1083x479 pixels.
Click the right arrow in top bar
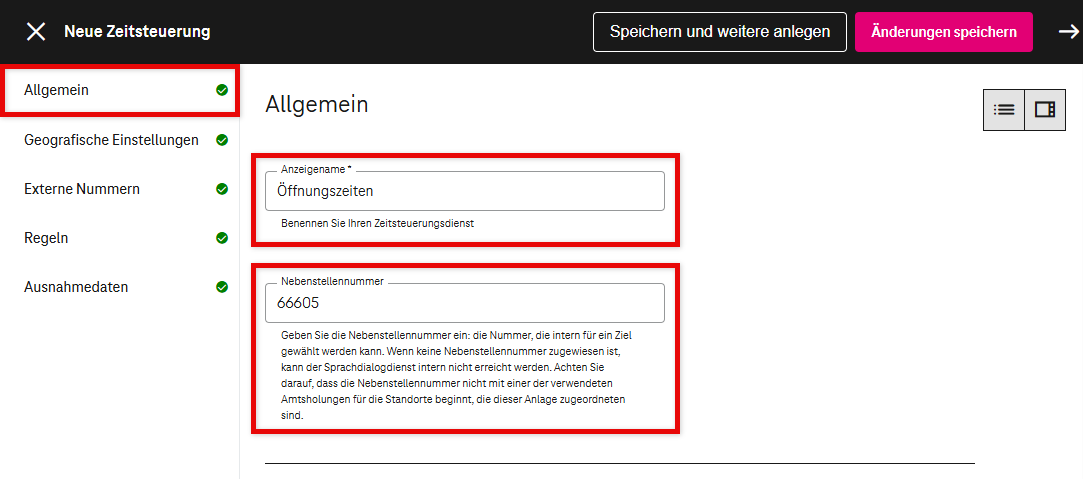[x=1068, y=32]
